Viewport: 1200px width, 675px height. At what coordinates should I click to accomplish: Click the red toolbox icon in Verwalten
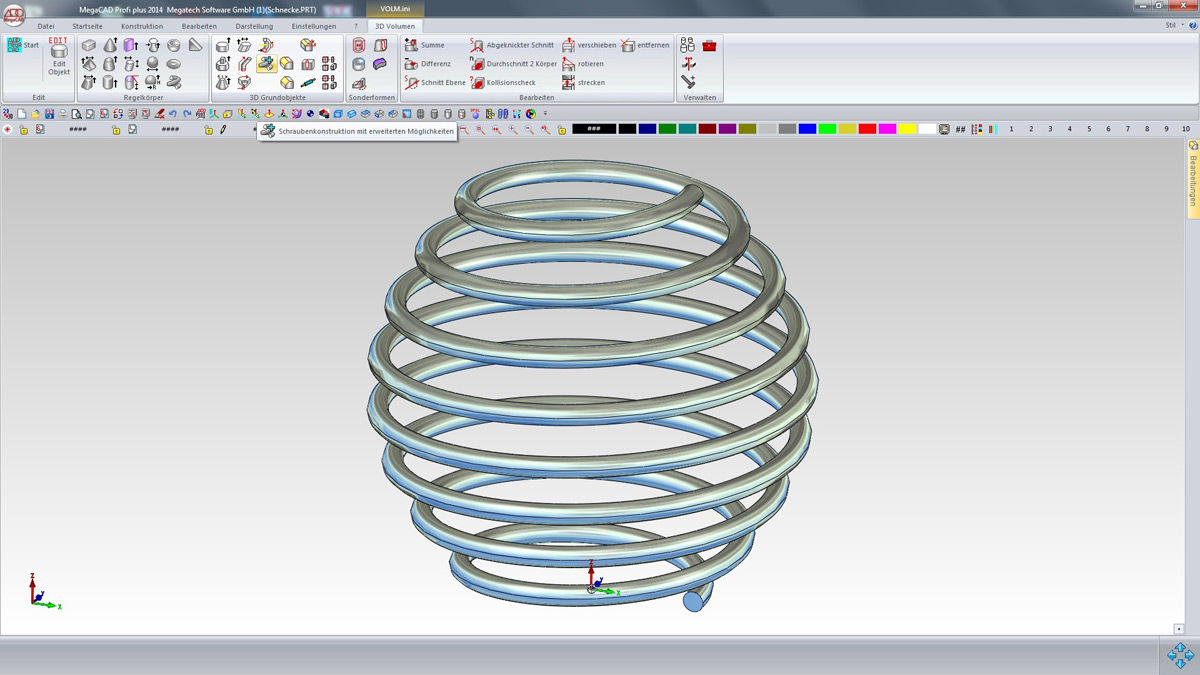(709, 46)
